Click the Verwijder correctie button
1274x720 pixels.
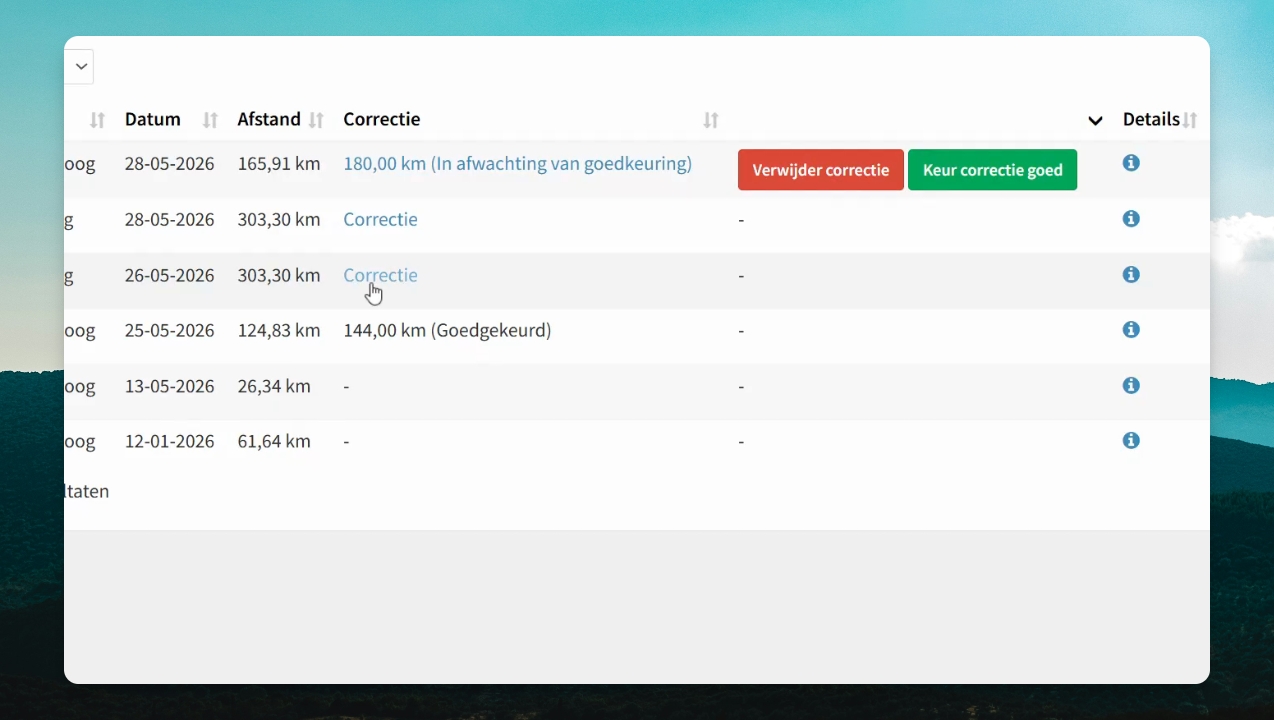click(x=821, y=170)
